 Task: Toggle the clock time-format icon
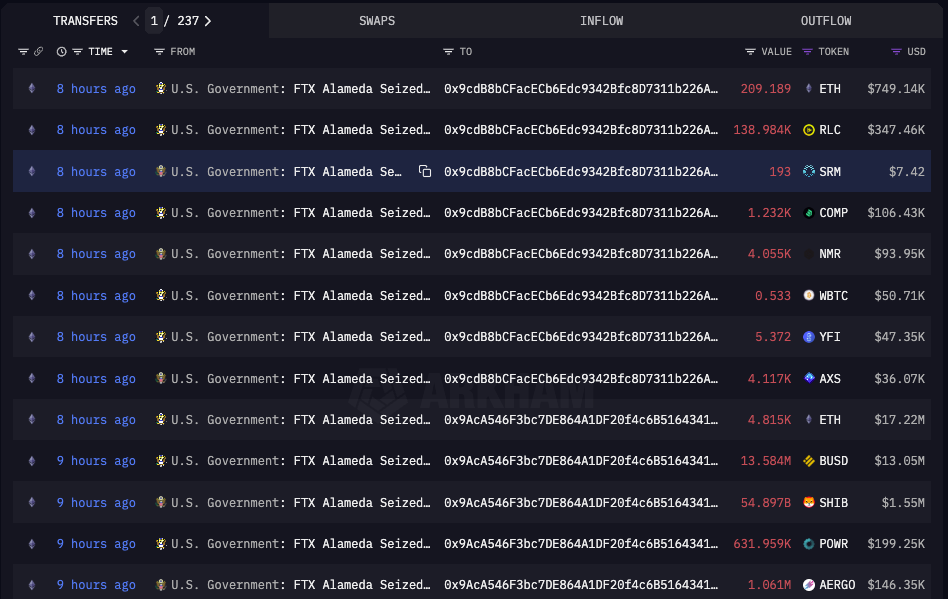61,52
